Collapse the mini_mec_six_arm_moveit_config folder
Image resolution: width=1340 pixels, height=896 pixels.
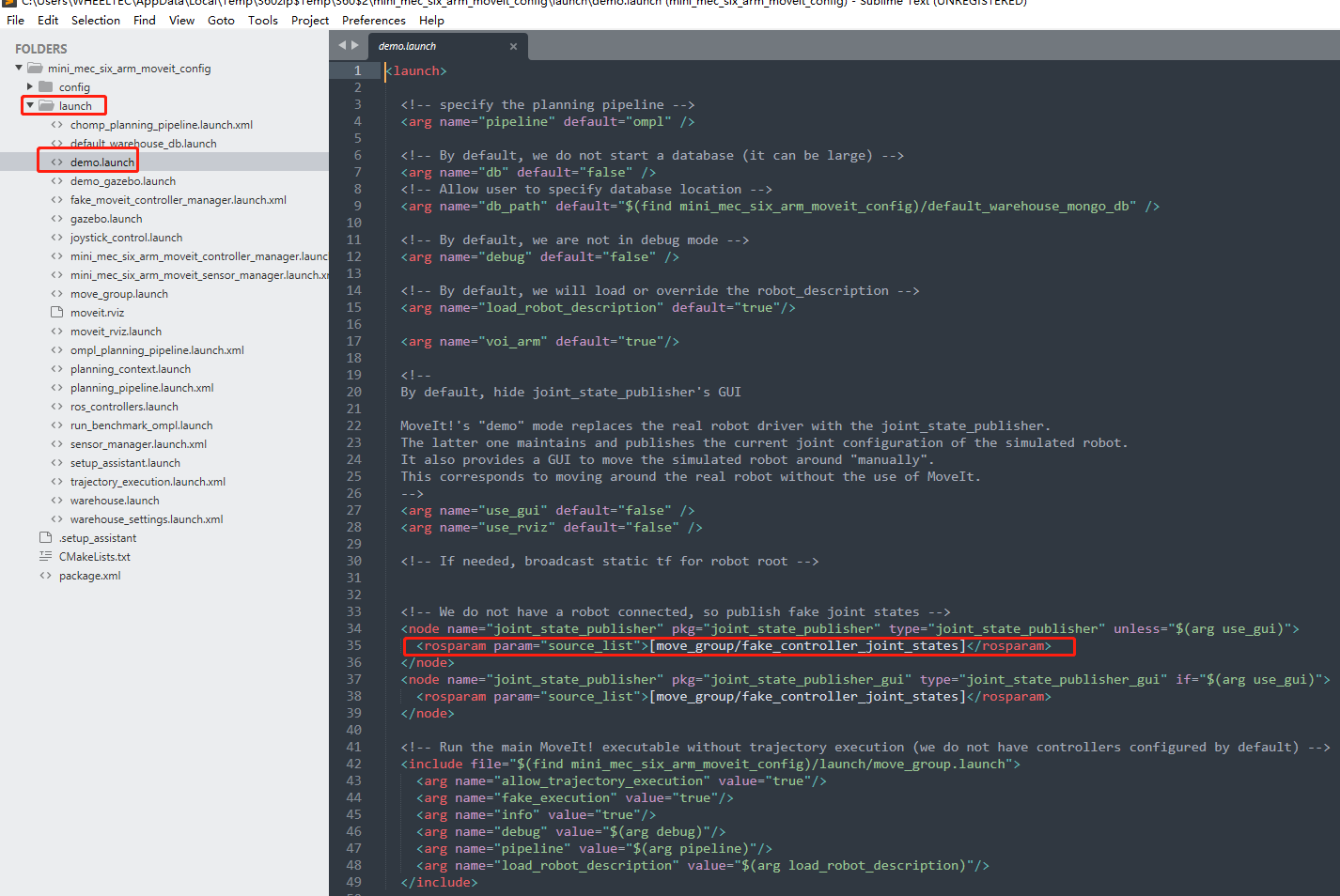point(19,68)
